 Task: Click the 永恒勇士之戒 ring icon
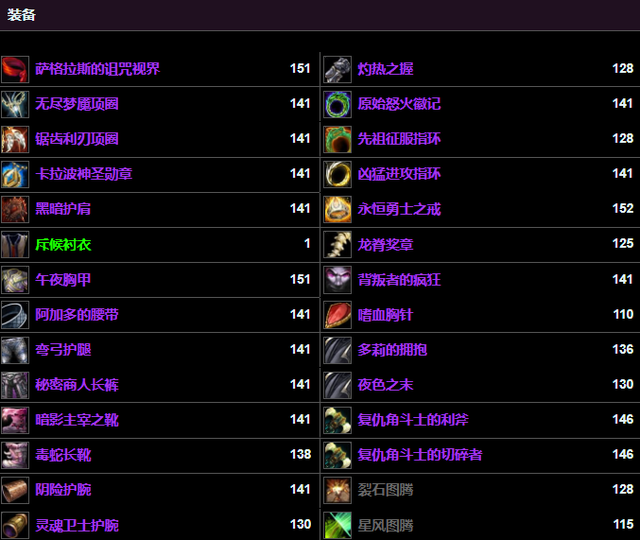[x=338, y=209]
